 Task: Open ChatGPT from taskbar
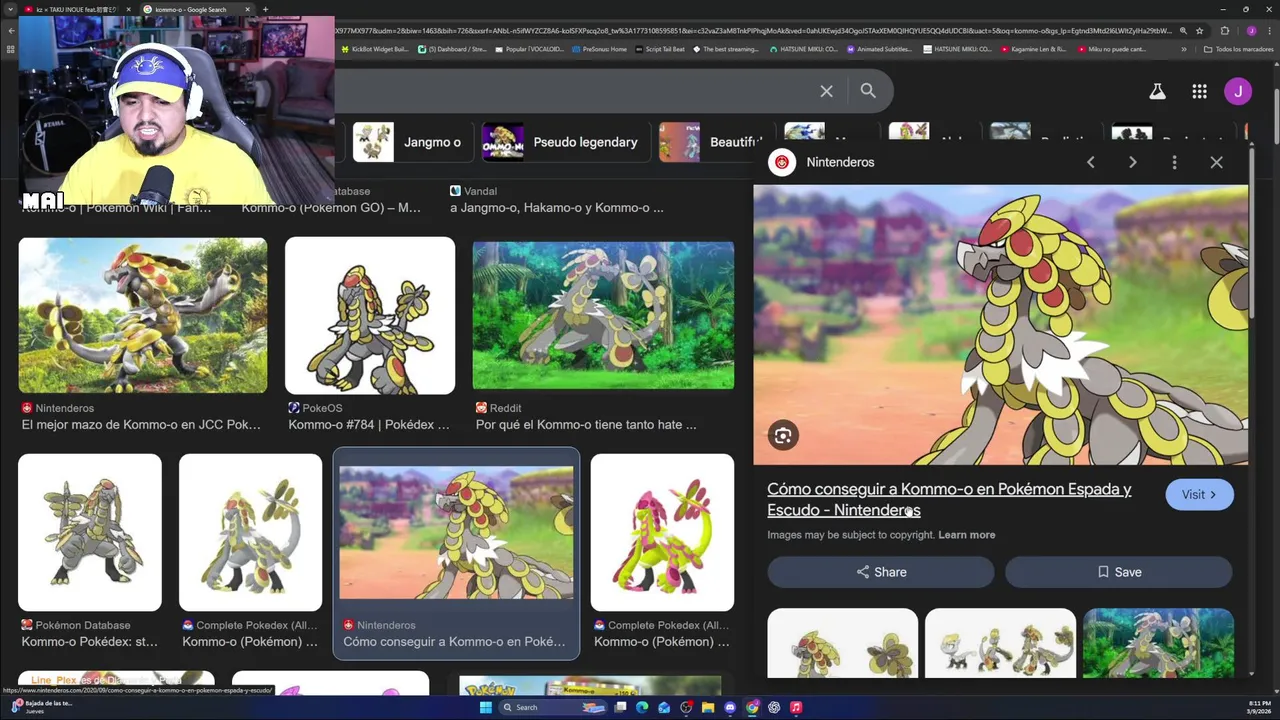pyautogui.click(x=774, y=707)
